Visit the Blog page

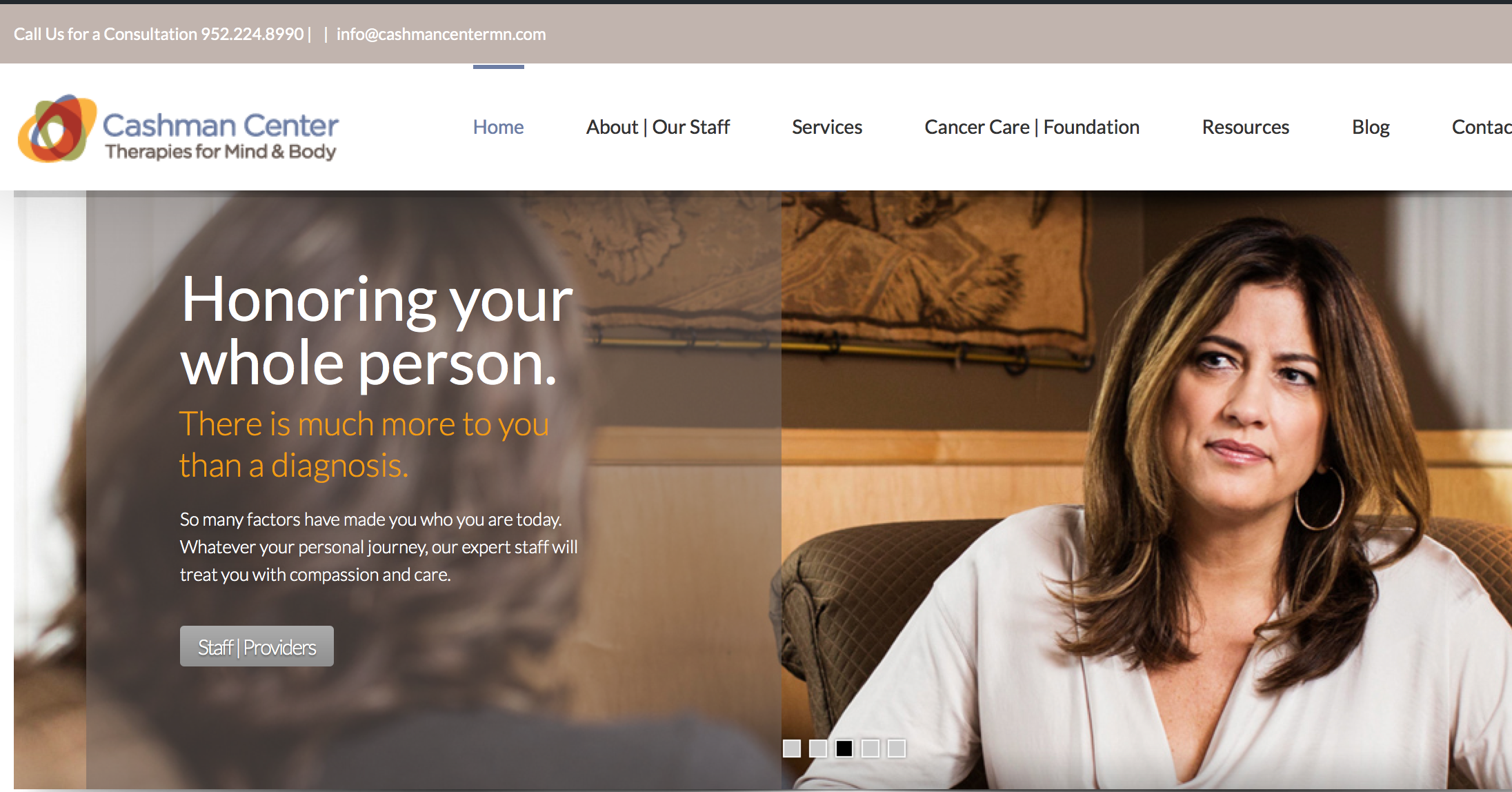pos(1371,127)
